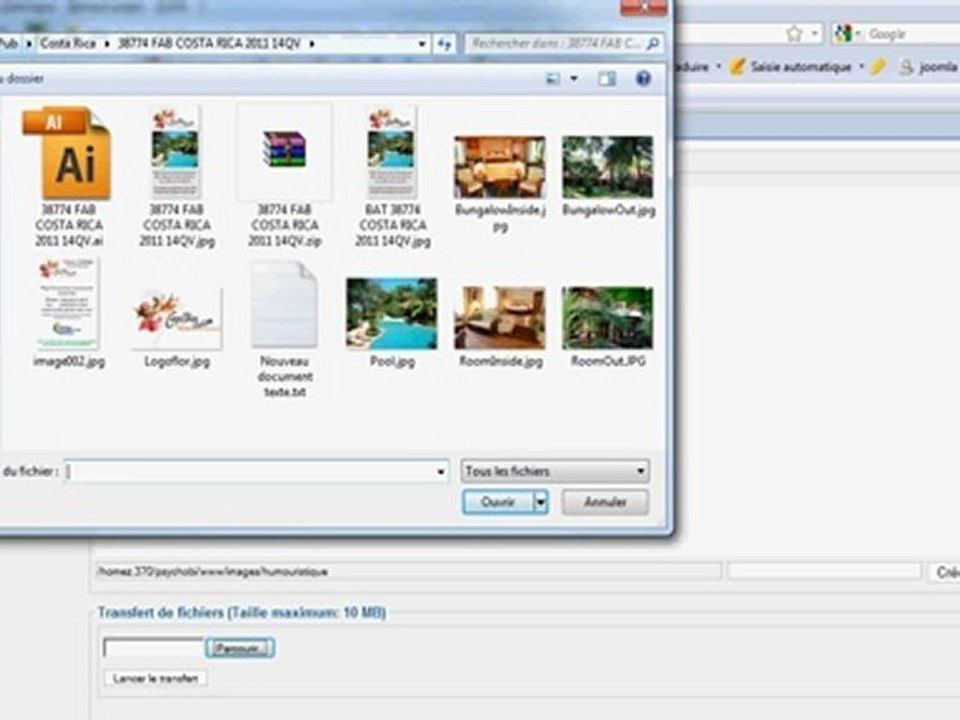
Task: Click the change view icon
Action: [553, 78]
